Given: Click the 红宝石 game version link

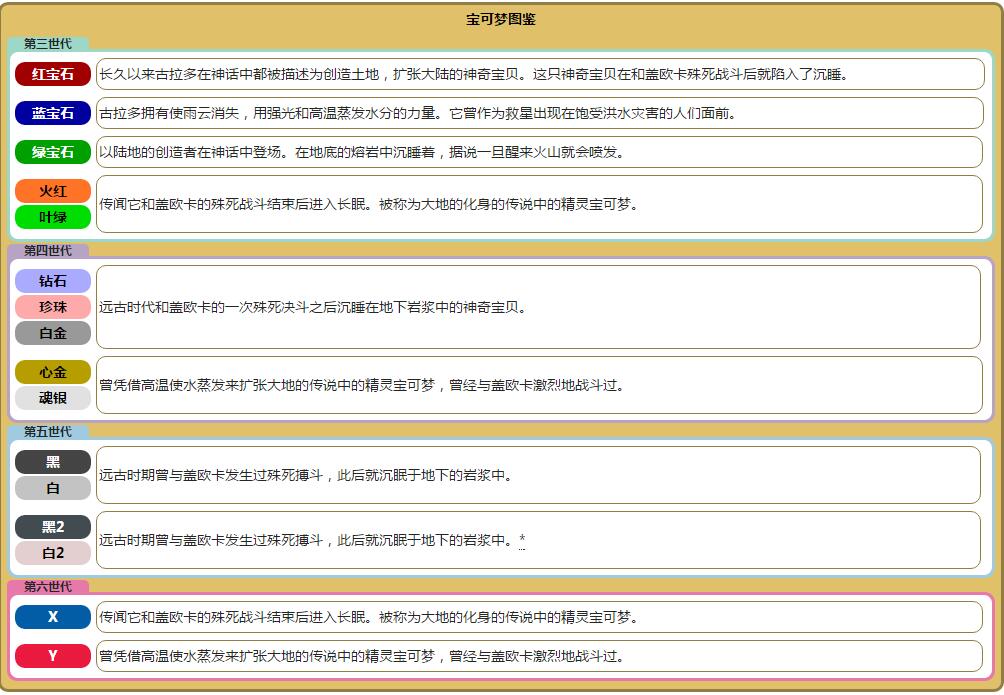Looking at the screenshot, I should click(53, 74).
